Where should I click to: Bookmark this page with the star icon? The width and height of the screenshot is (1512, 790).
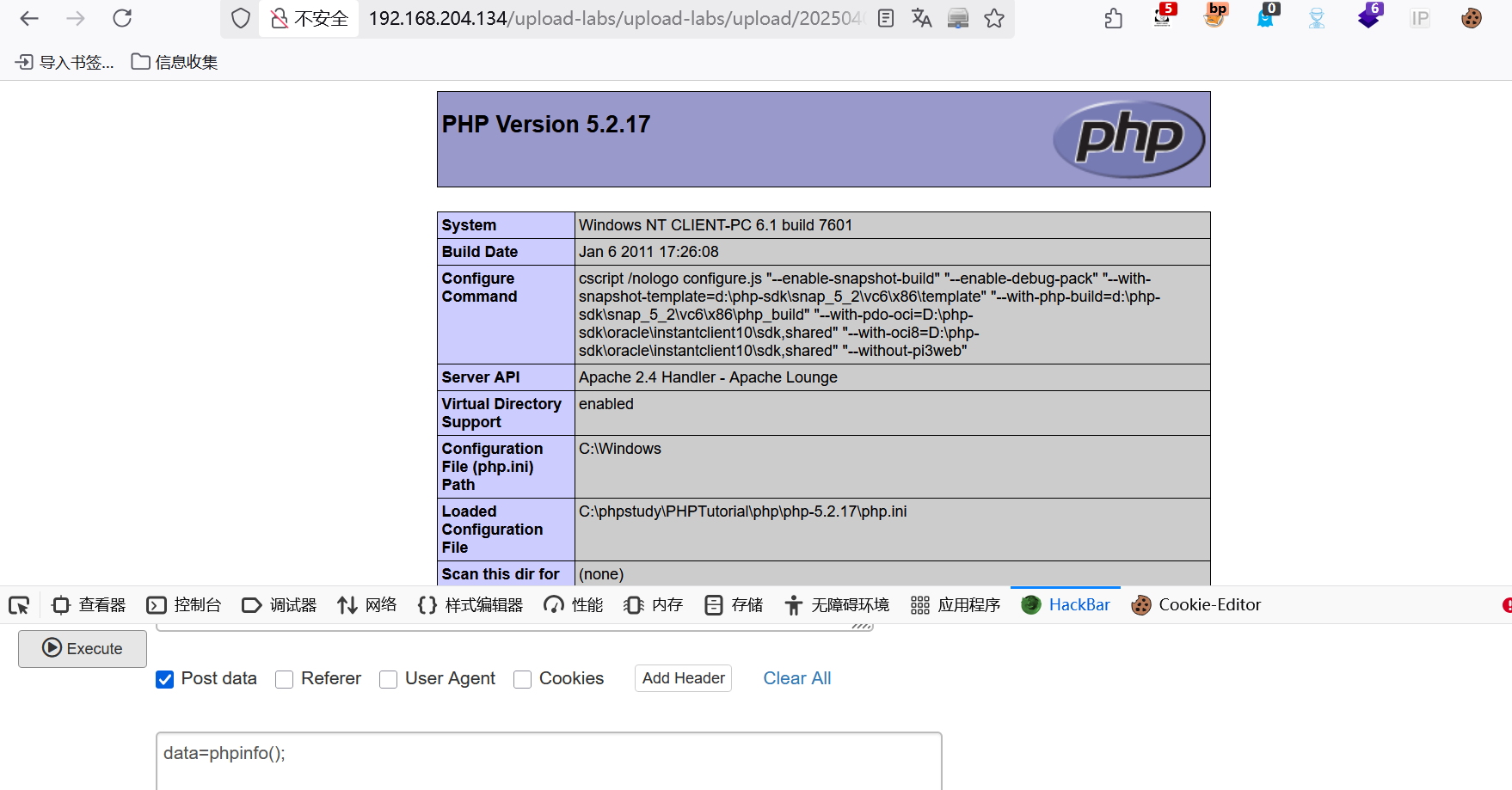point(994,18)
